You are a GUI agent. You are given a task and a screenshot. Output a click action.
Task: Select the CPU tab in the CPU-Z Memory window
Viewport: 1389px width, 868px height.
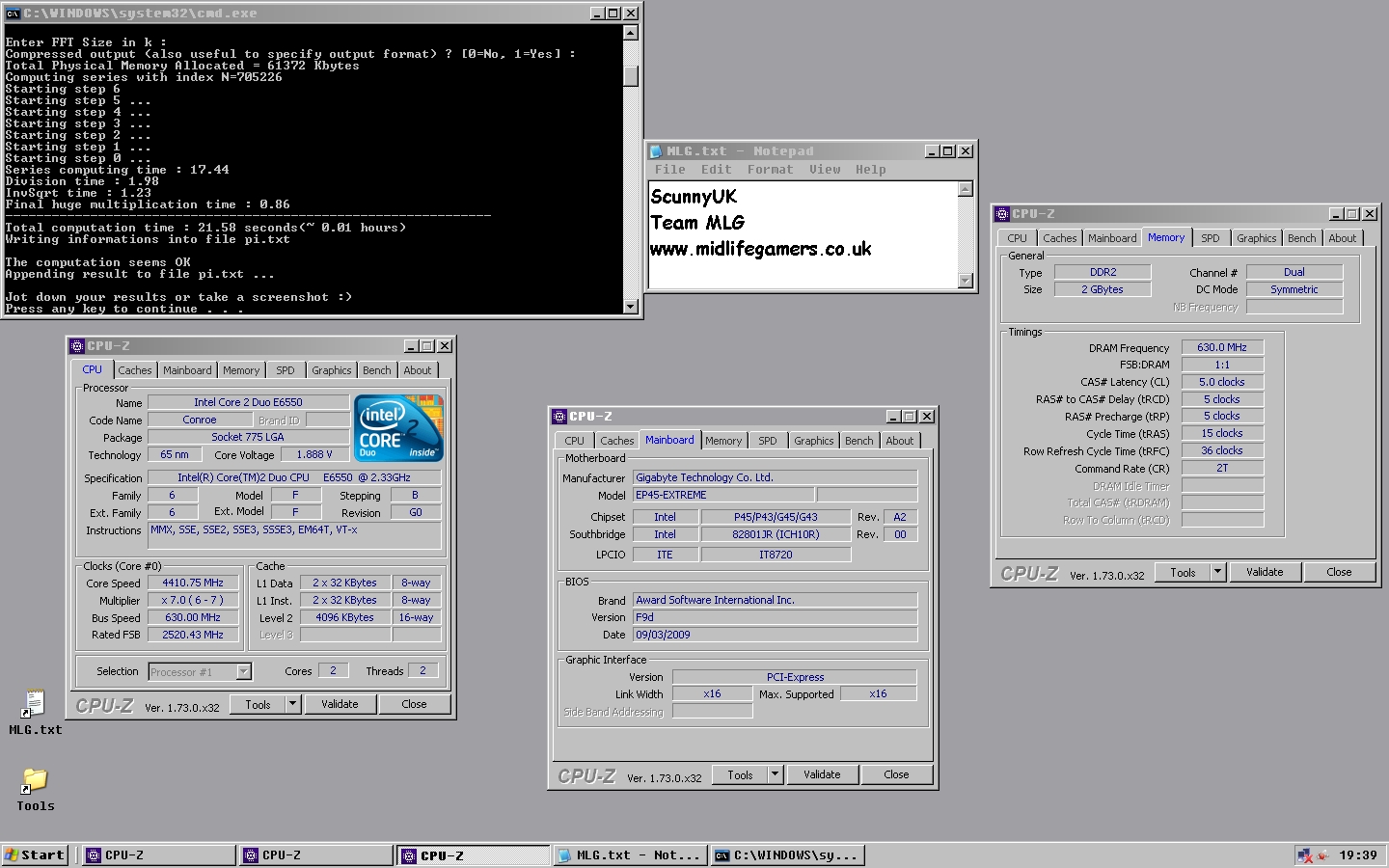click(1018, 238)
